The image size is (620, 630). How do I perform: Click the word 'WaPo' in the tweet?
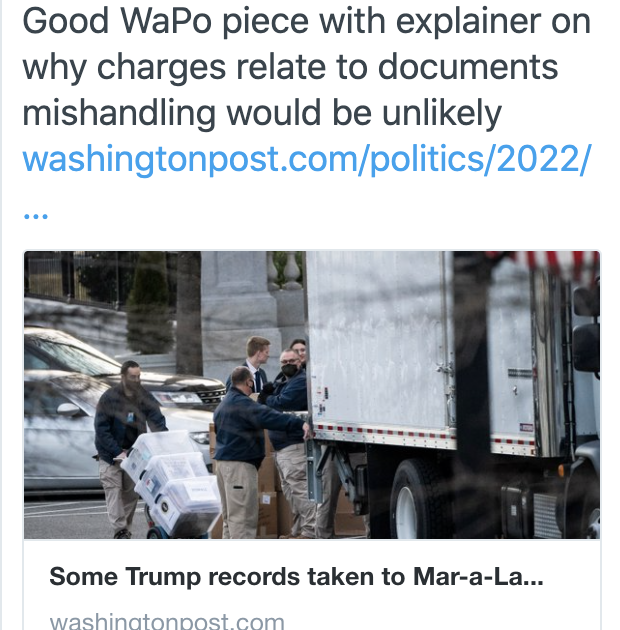pos(166,21)
